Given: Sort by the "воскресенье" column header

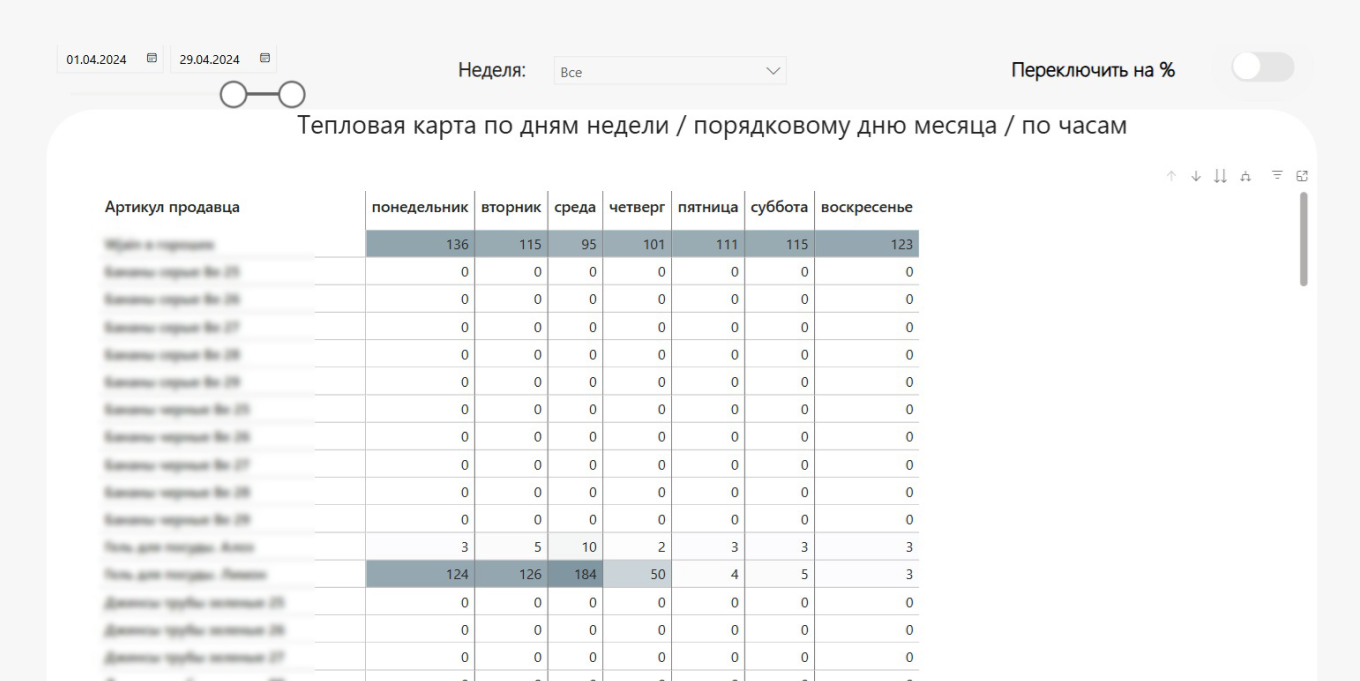Looking at the screenshot, I should coord(867,207).
